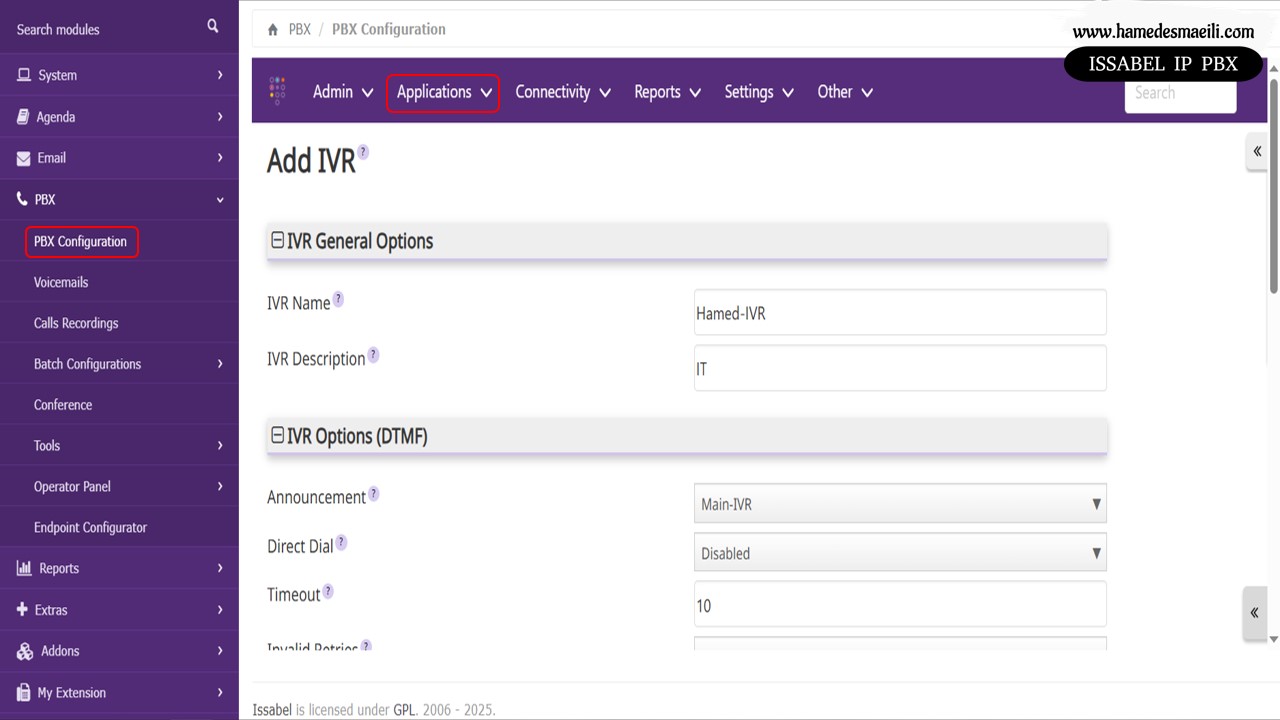Collapse the IVR General Options section

pos(278,241)
